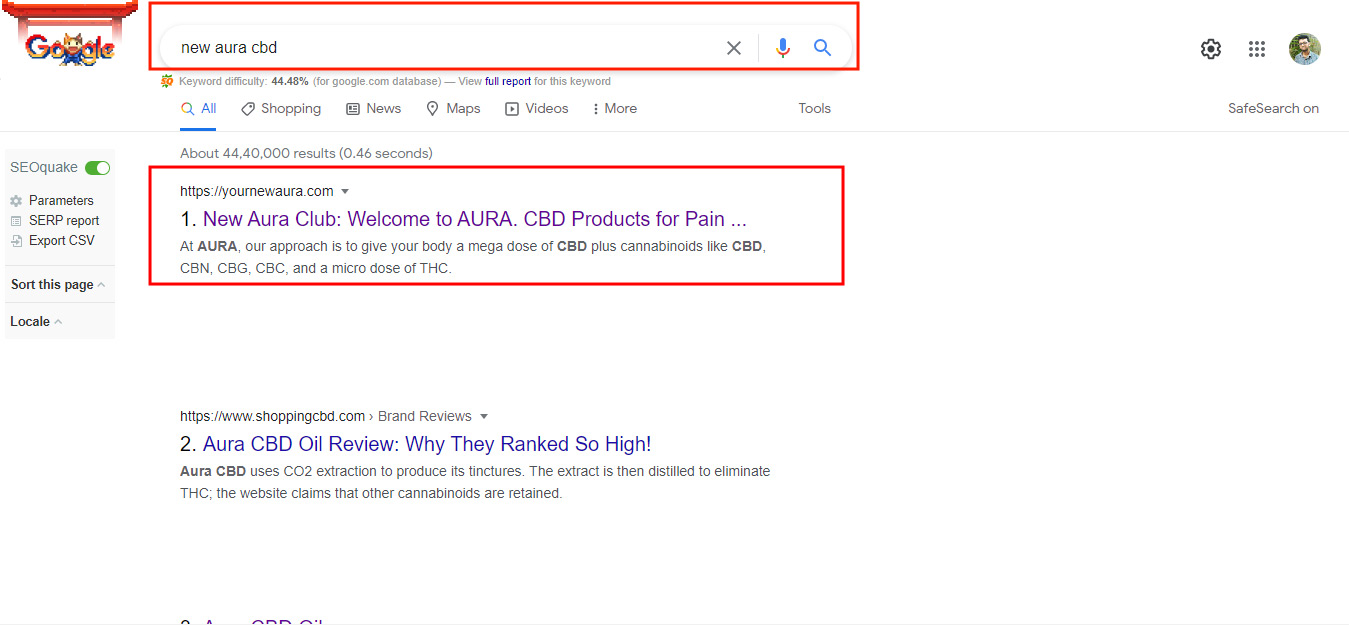This screenshot has height=625, width=1349.
Task: Open the More search filters menu
Action: [x=614, y=109]
